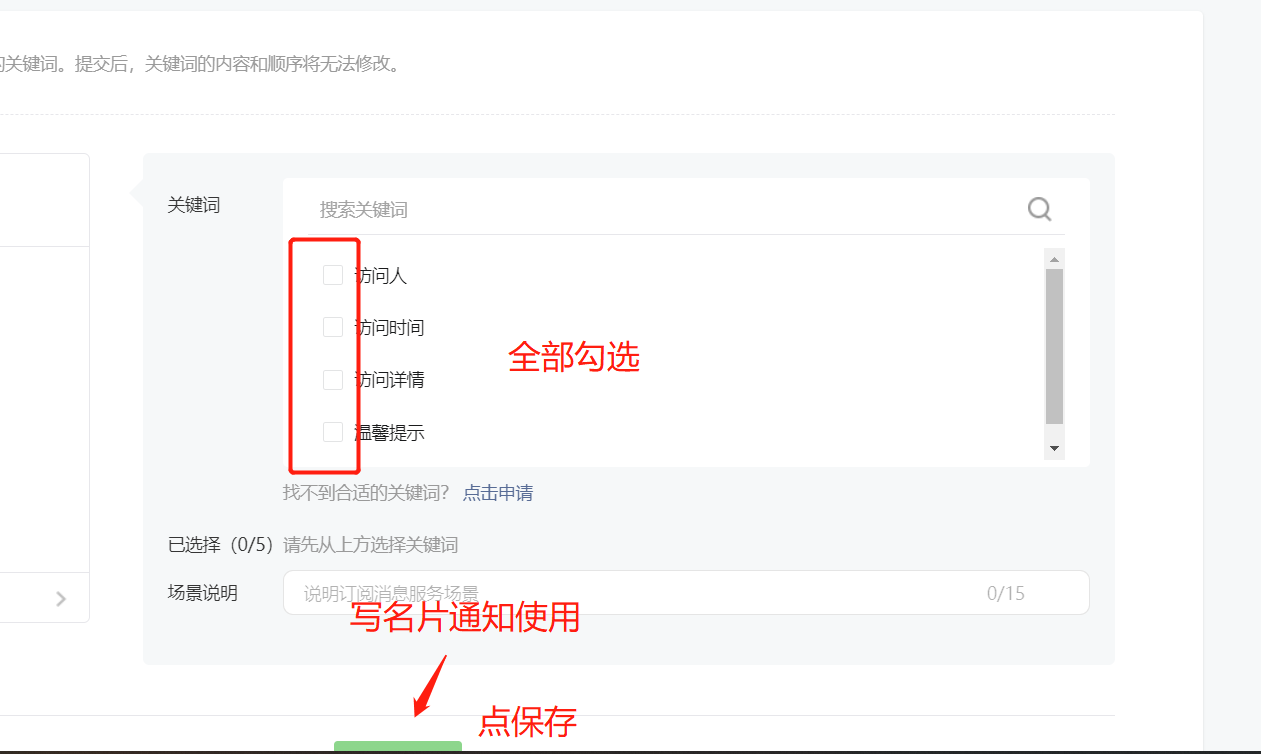Open the 点击申请 link
Viewport: 1261px width, 754px height.
click(498, 493)
